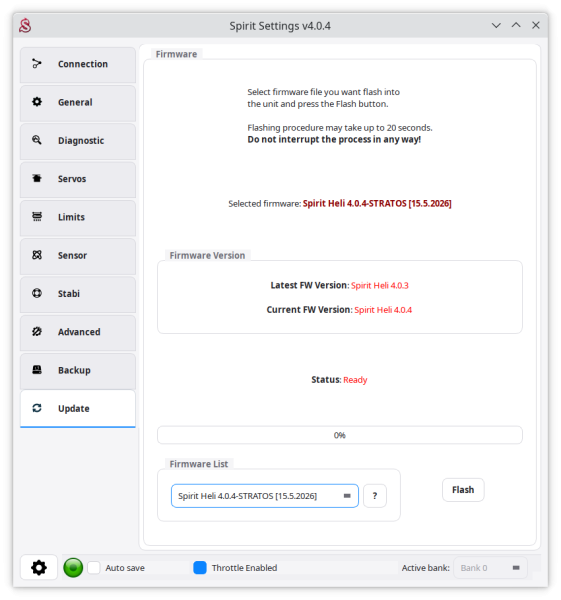Enable the Auto save checkbox
The image size is (561, 600).
(94, 567)
